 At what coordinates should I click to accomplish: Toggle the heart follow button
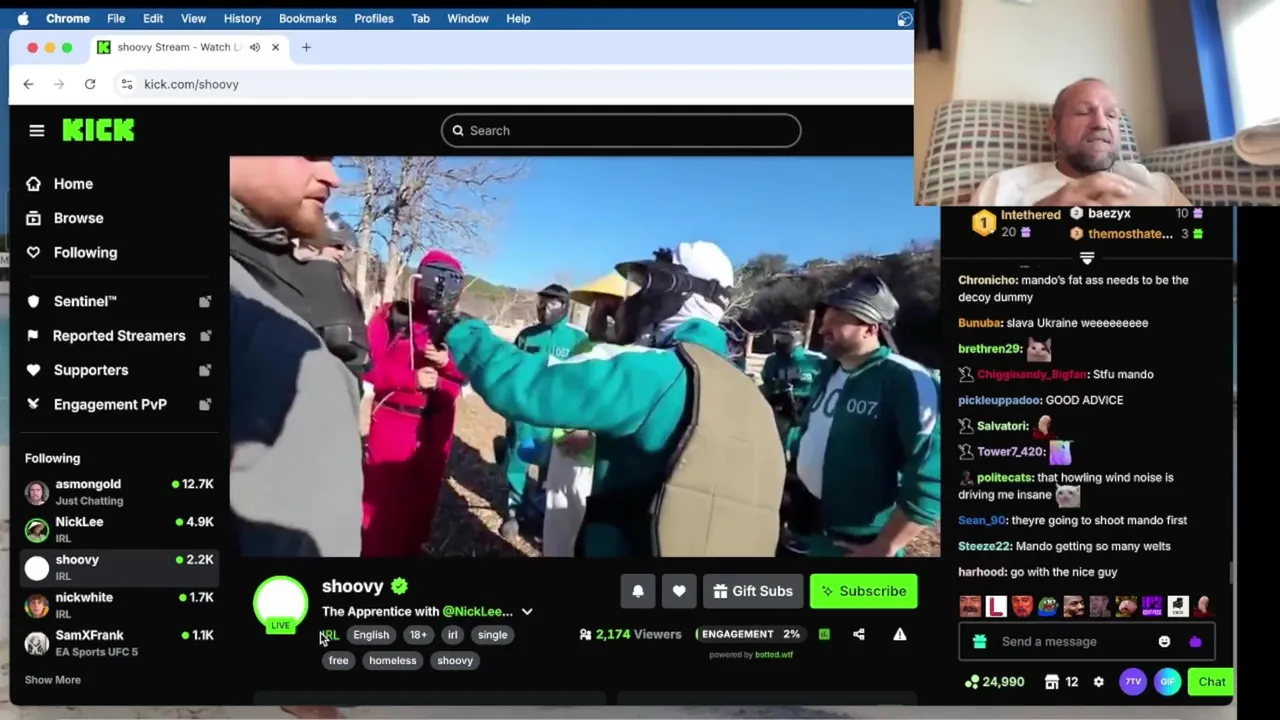[679, 591]
